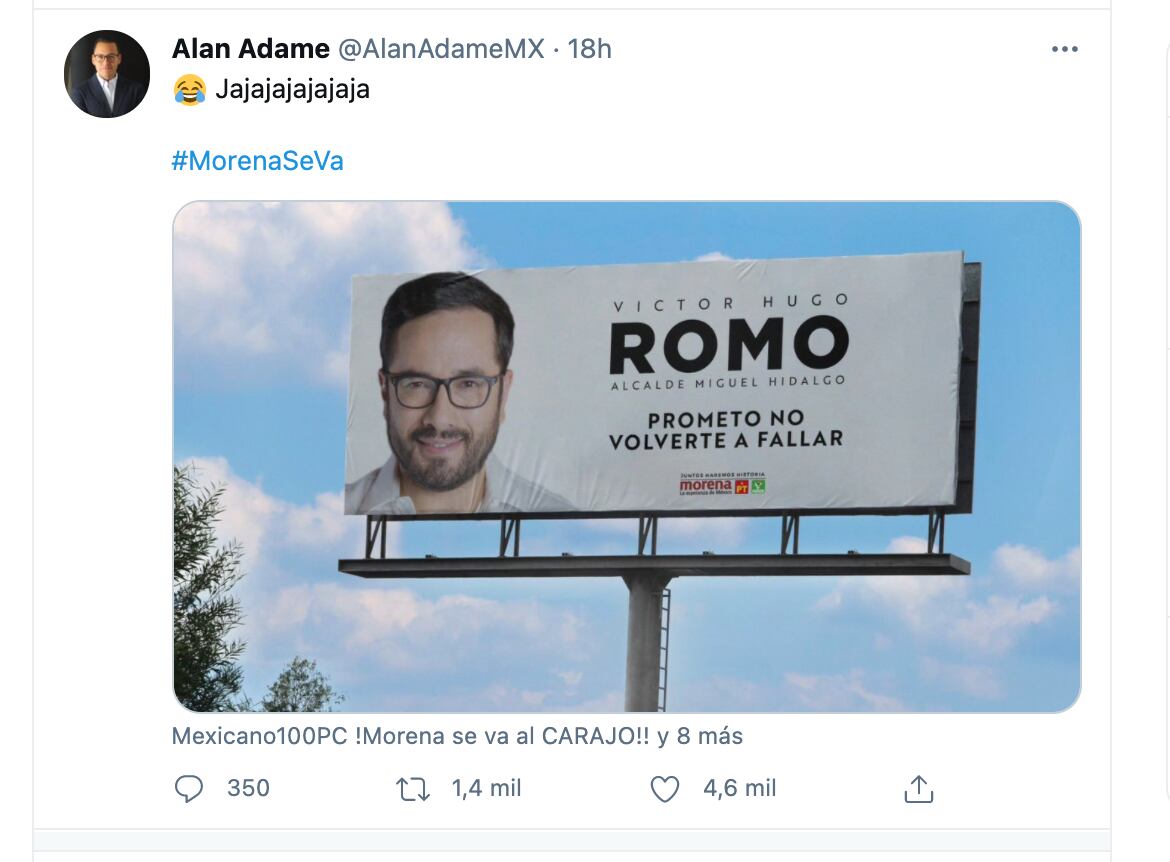Screen dimensions: 1170x862
Task: Open the Alan Adame display name
Action: click(x=250, y=48)
